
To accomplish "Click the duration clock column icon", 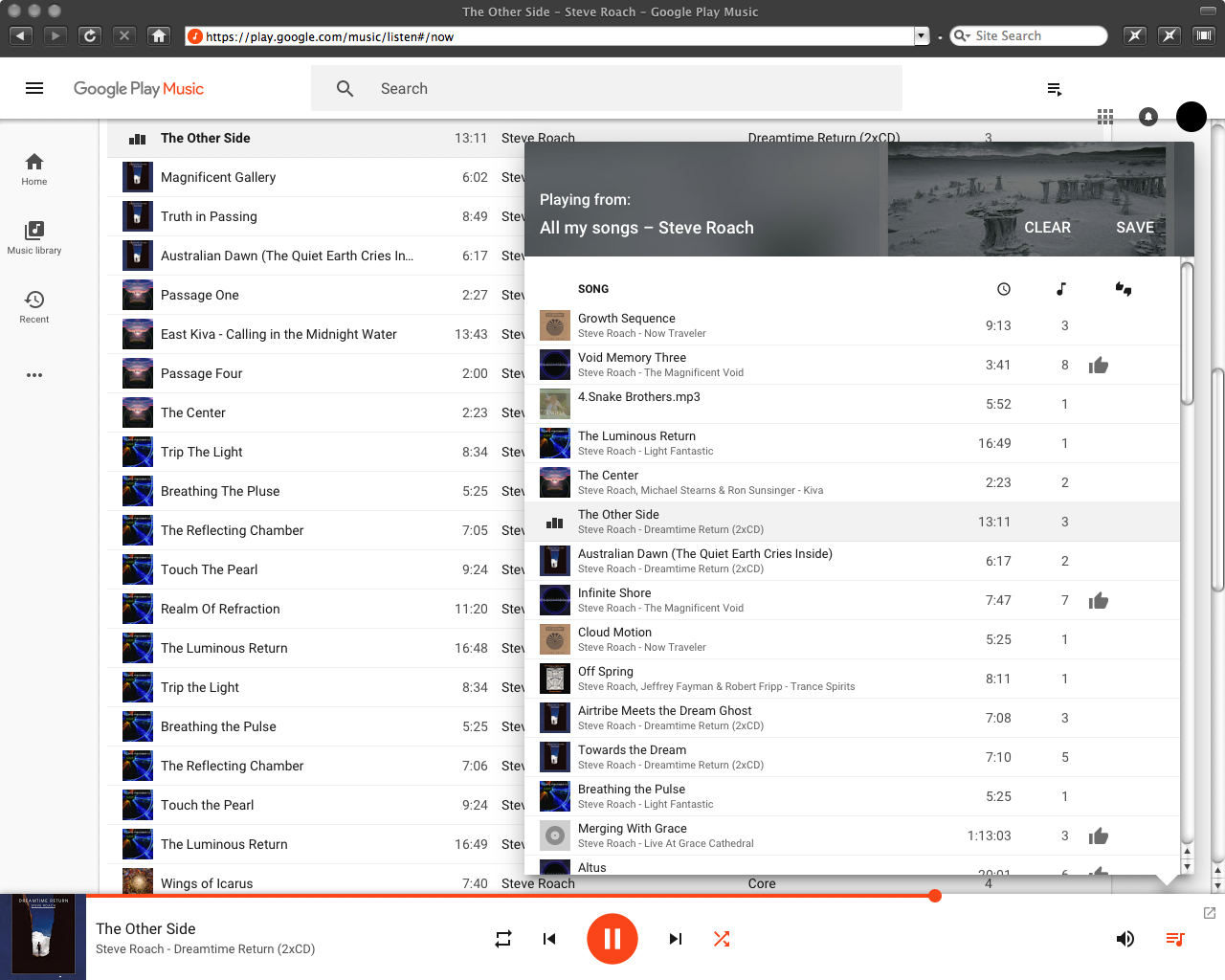I will pos(1004,289).
